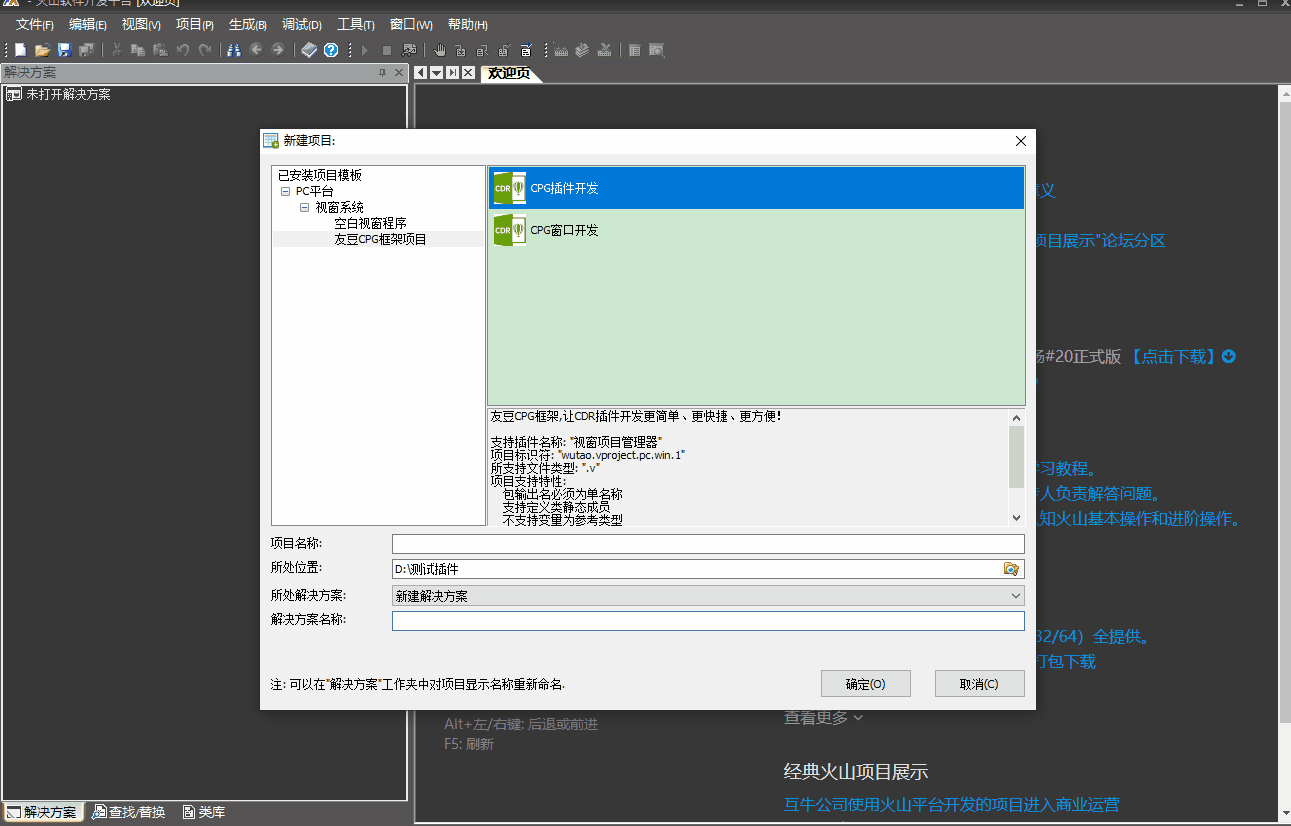Switch to the 类库 tab
1291x826 pixels.
pyautogui.click(x=204, y=812)
